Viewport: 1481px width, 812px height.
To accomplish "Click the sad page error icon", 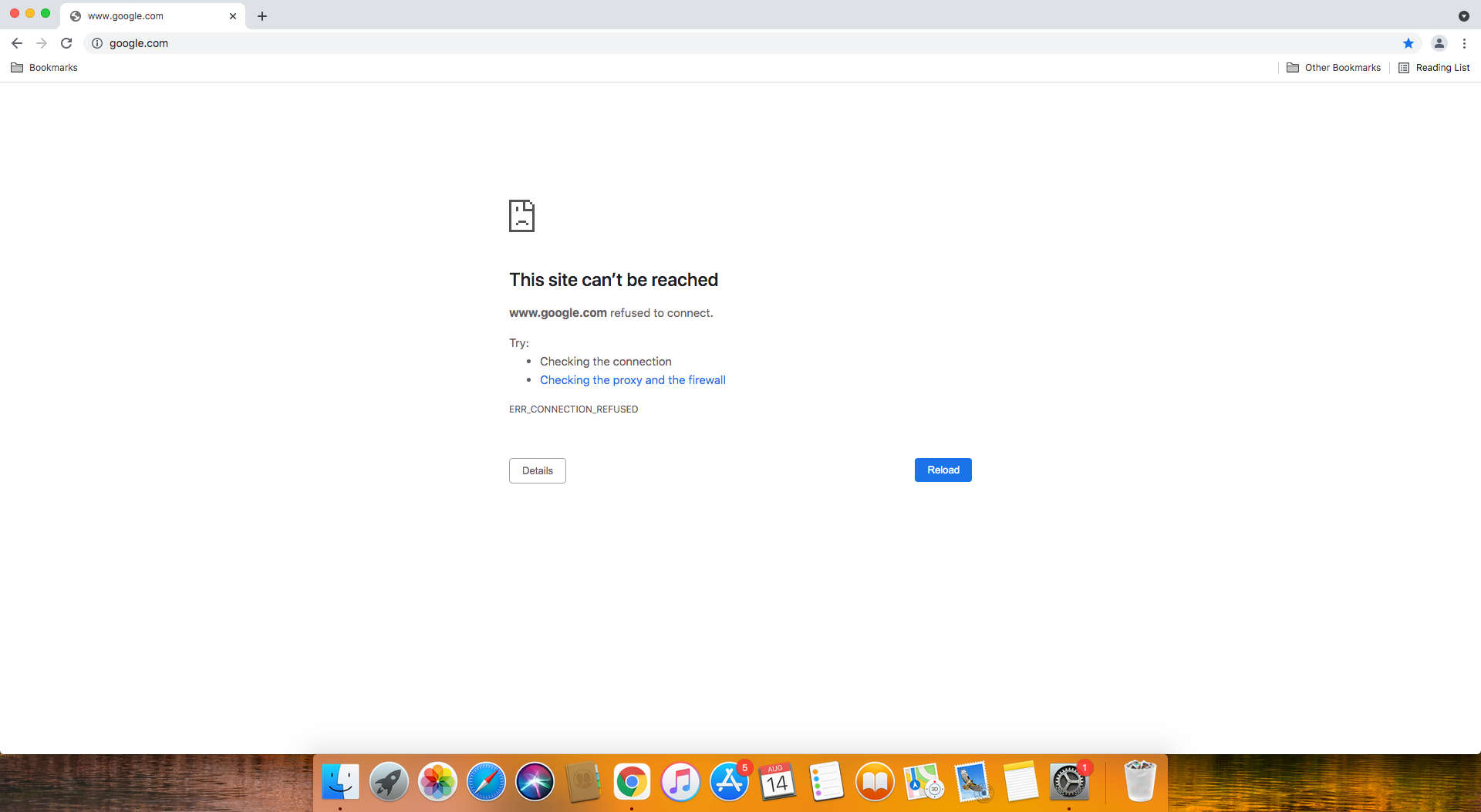I will [521, 216].
